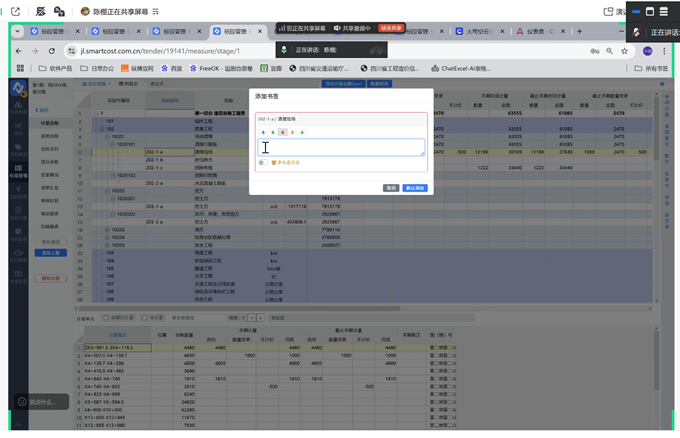Choose the cyan droplet bookmark color
Screen dimensions: 680x438
pos(301,132)
